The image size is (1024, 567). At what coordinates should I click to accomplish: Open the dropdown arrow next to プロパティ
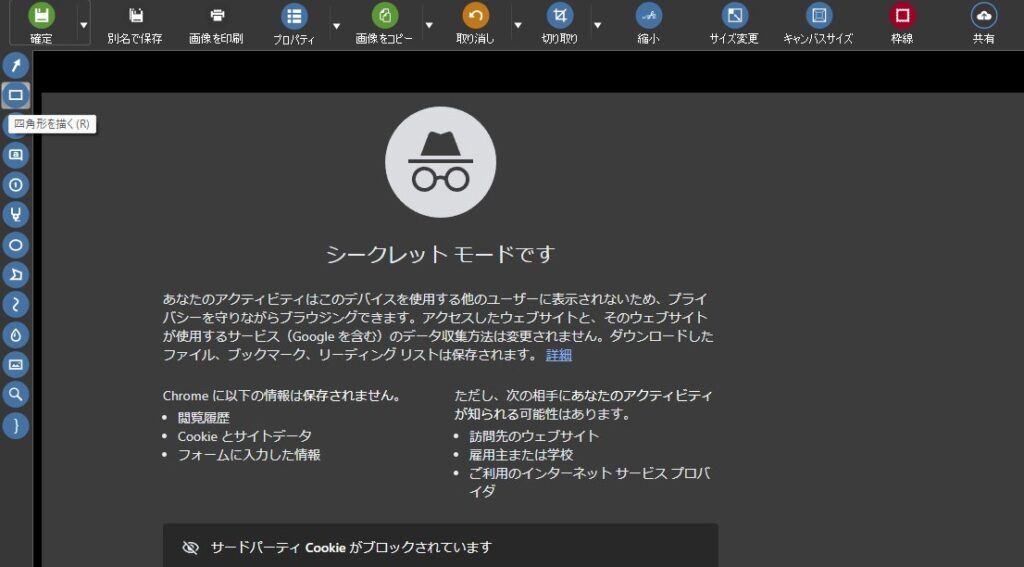336,24
